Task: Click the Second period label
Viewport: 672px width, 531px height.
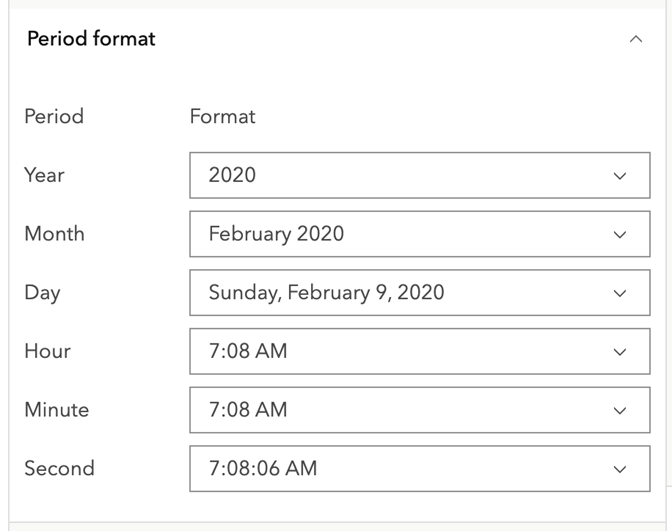Action: point(59,468)
